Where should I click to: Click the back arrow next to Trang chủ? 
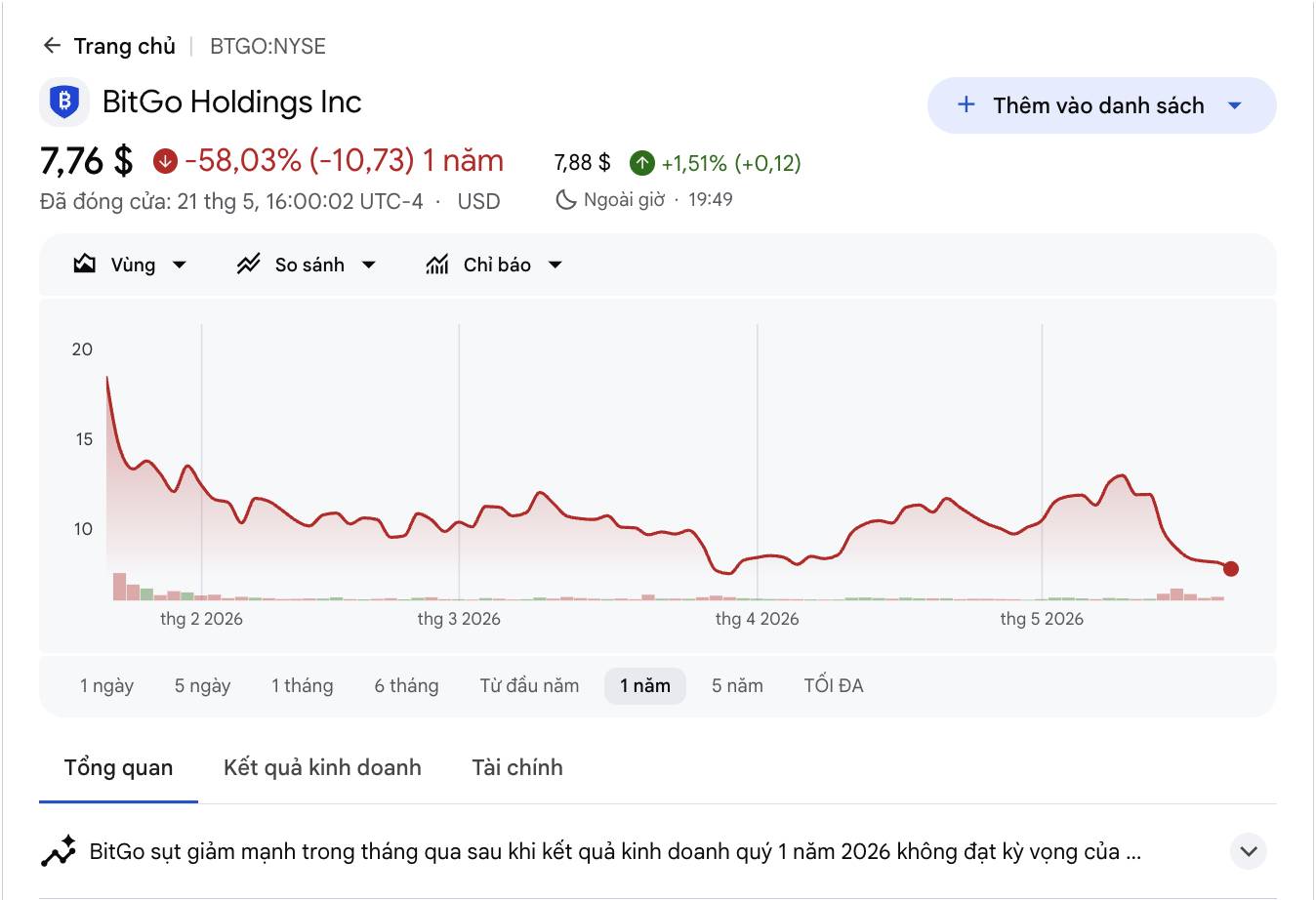point(52,46)
